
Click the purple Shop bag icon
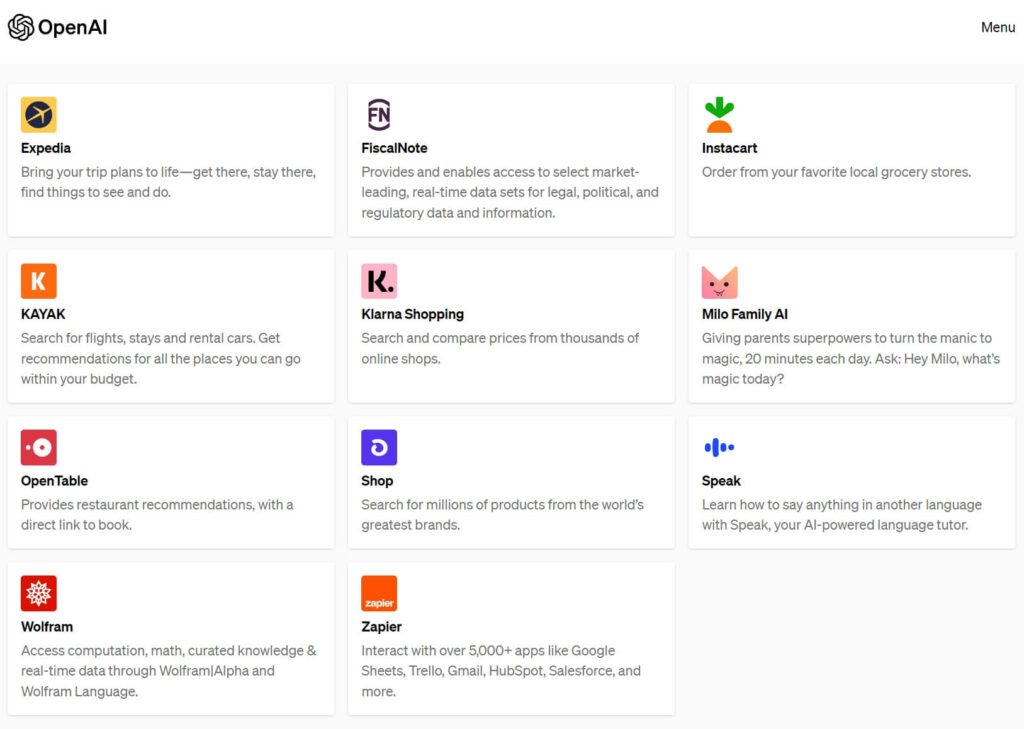pyautogui.click(x=379, y=448)
